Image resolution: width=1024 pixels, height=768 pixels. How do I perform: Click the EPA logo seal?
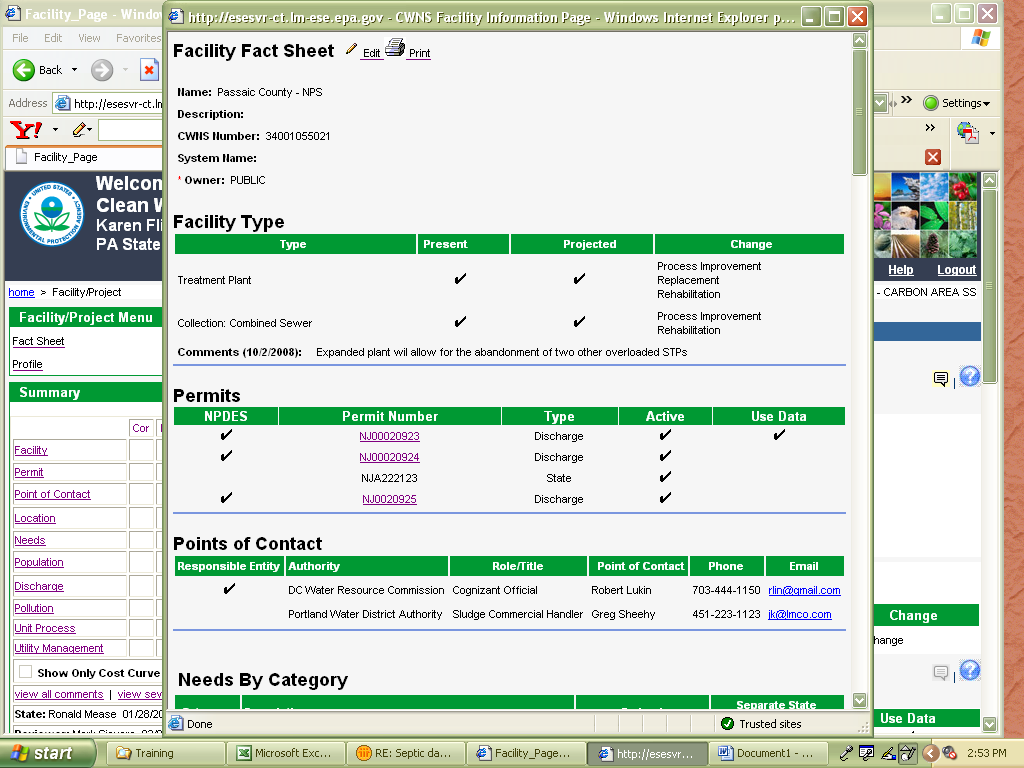[x=49, y=216]
